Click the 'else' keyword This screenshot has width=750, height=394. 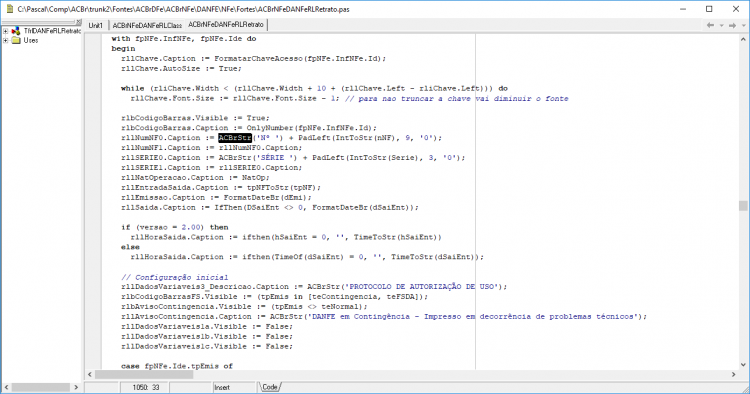pos(130,247)
